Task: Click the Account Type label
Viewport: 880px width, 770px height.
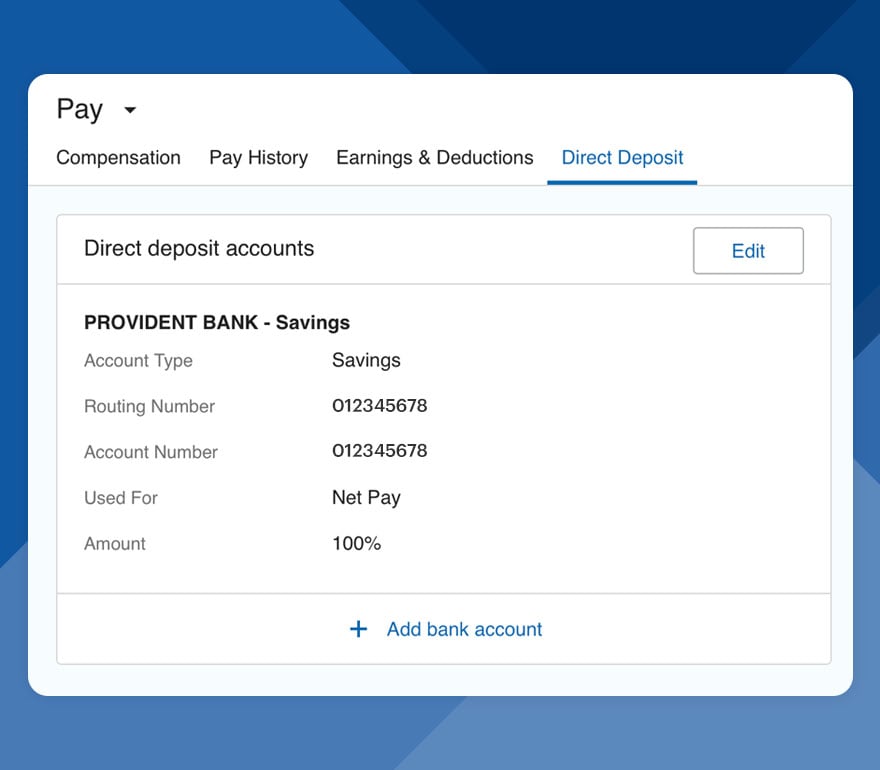Action: (138, 361)
